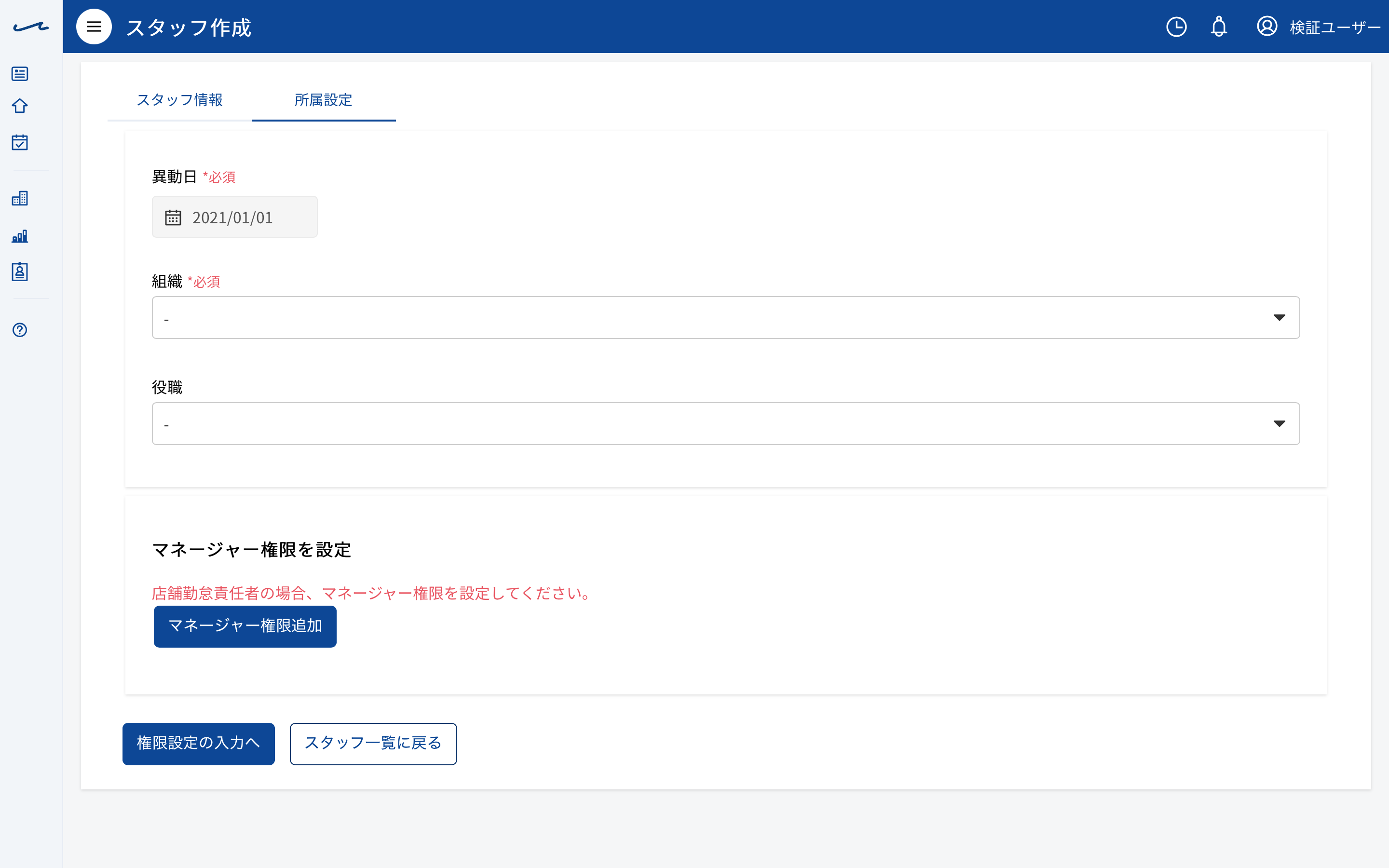The height and width of the screenshot is (868, 1389).
Task: Open the news list sidebar icon
Action: point(20,73)
